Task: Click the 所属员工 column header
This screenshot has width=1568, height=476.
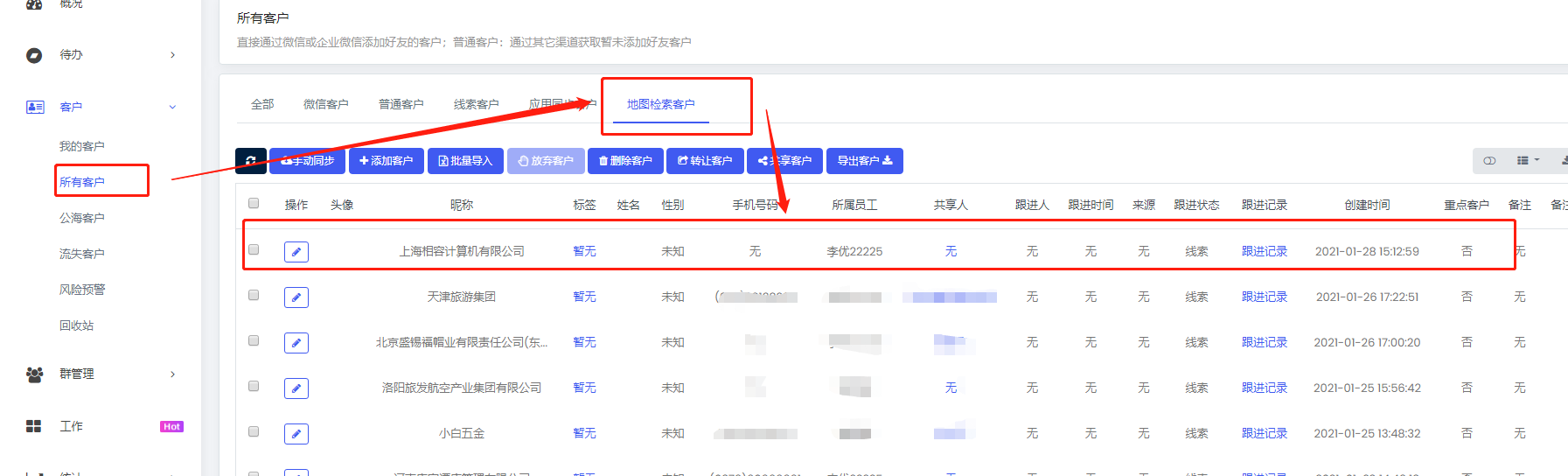Action: pos(854,205)
